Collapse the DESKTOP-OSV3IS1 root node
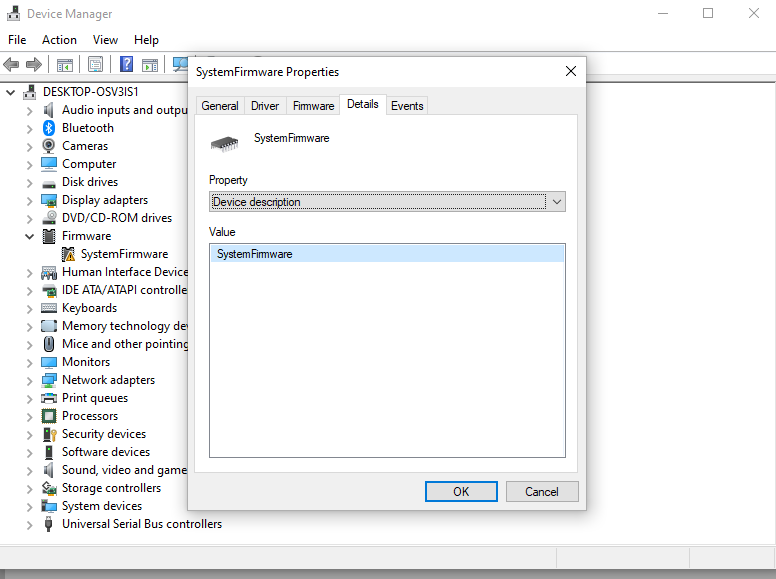 click(11, 92)
